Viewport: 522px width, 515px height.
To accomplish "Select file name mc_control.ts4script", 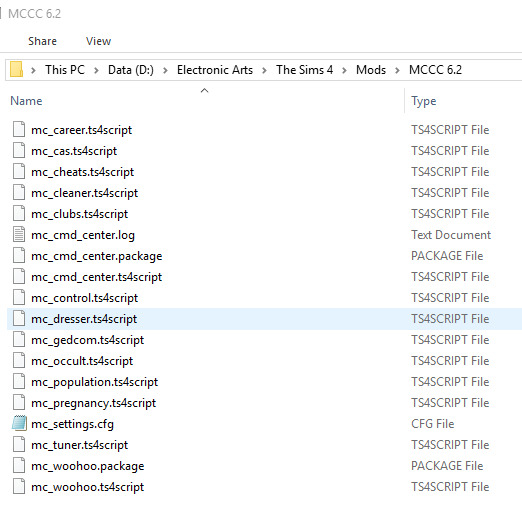I will pyautogui.click(x=85, y=298).
